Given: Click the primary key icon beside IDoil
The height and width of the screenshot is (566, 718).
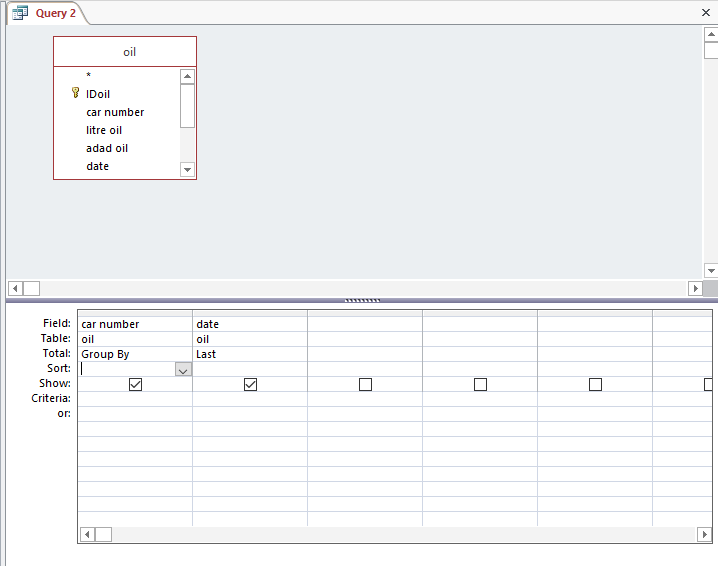Looking at the screenshot, I should [75, 93].
